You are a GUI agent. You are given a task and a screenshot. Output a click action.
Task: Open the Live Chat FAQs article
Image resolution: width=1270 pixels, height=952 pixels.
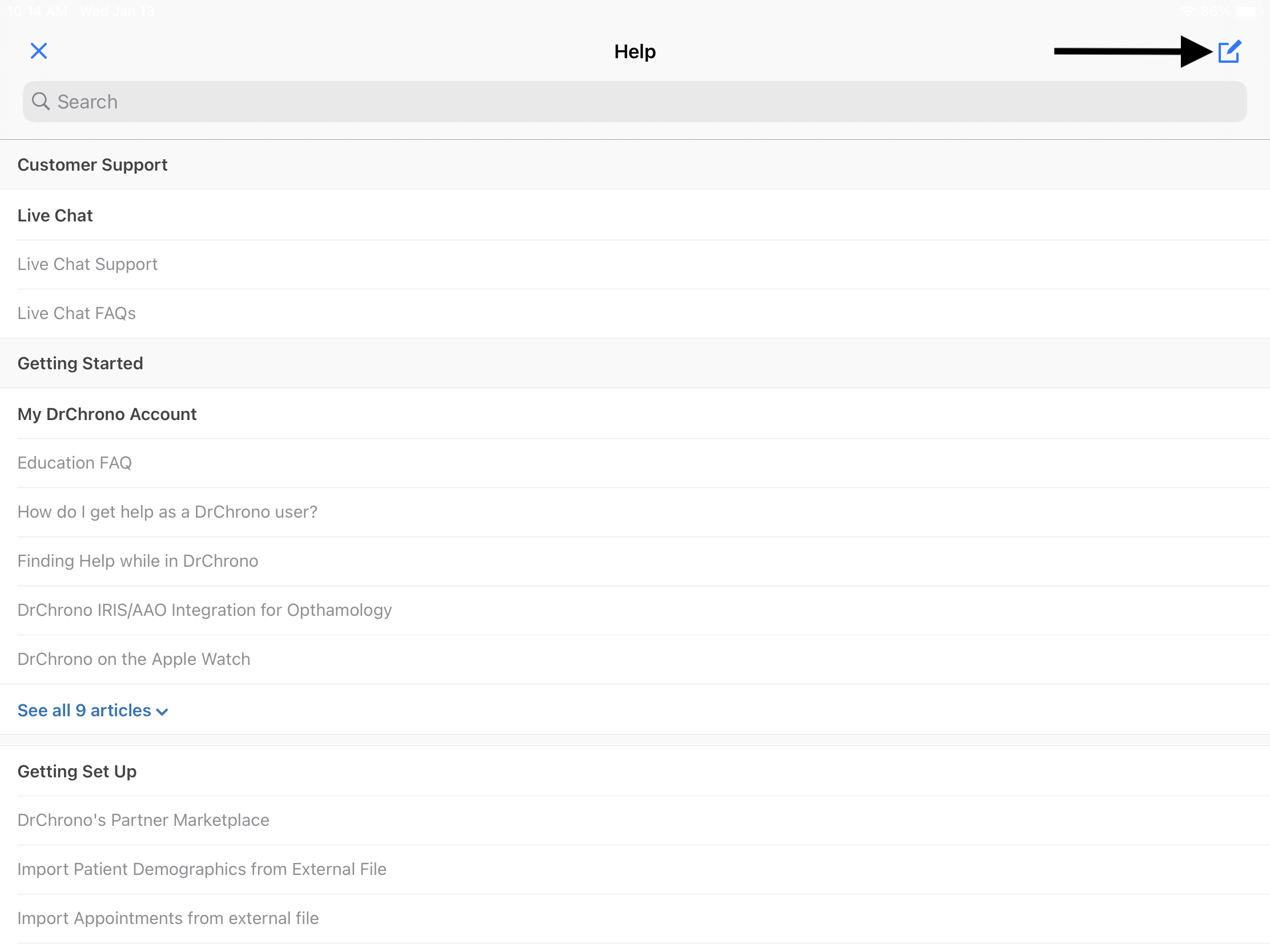pos(634,313)
